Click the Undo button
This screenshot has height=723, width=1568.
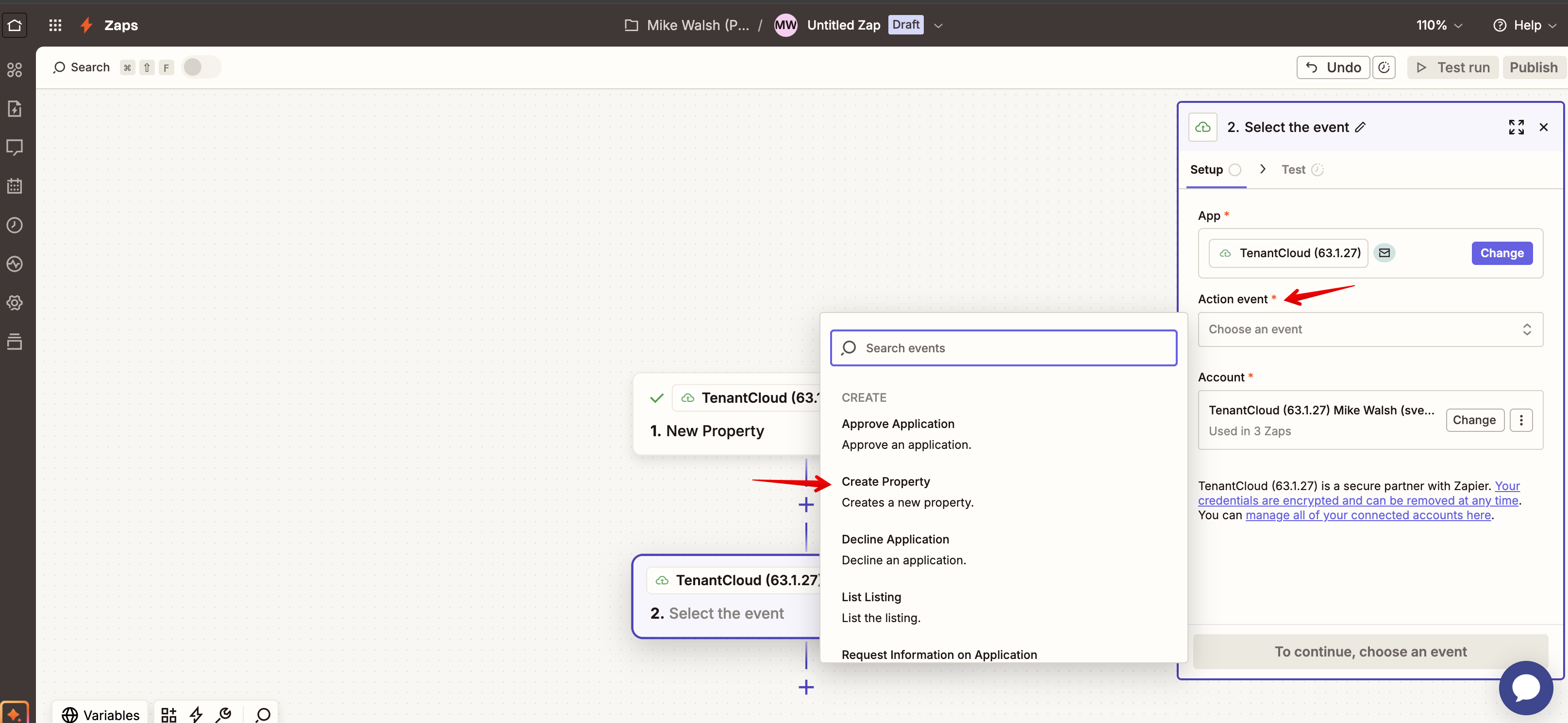1333,67
